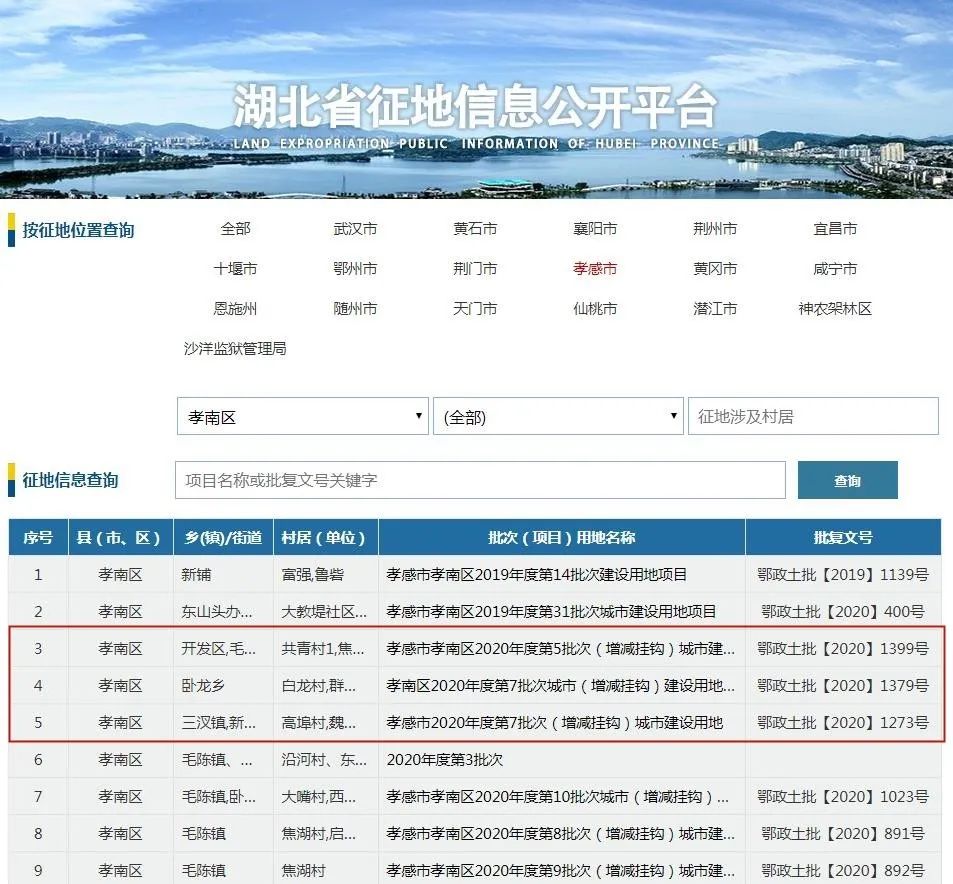953x884 pixels.
Task: Open the township dropdown arrow
Action: coord(672,416)
